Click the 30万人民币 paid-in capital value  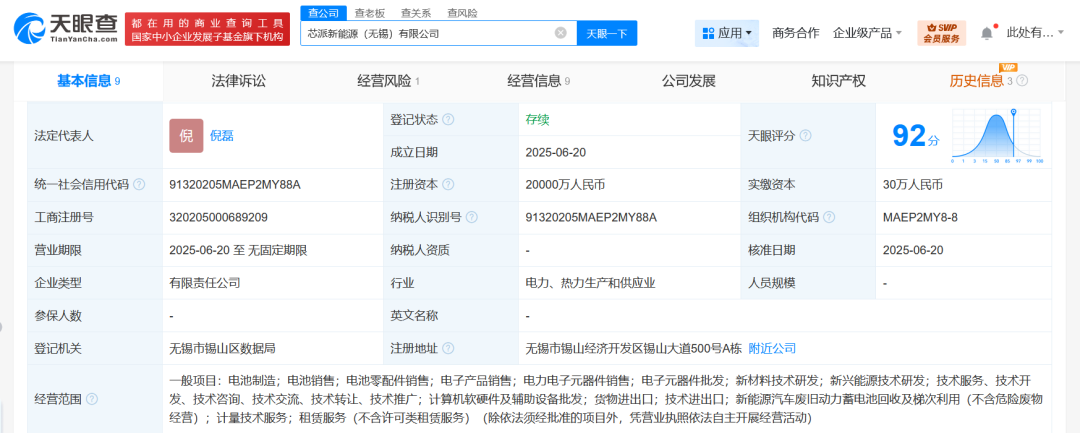pos(913,184)
